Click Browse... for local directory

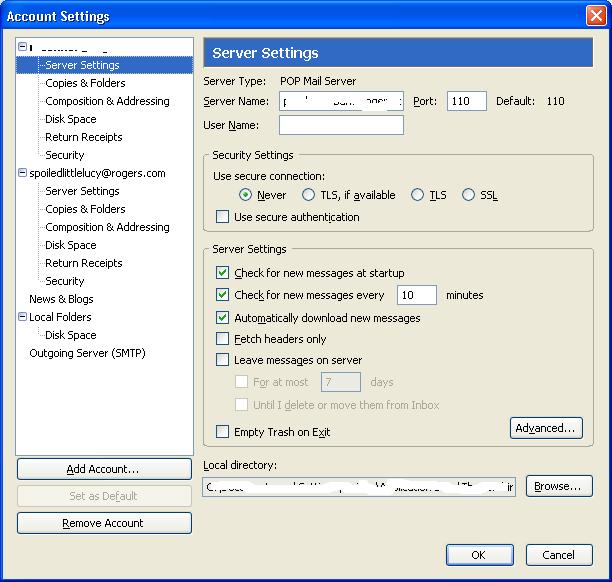(559, 486)
